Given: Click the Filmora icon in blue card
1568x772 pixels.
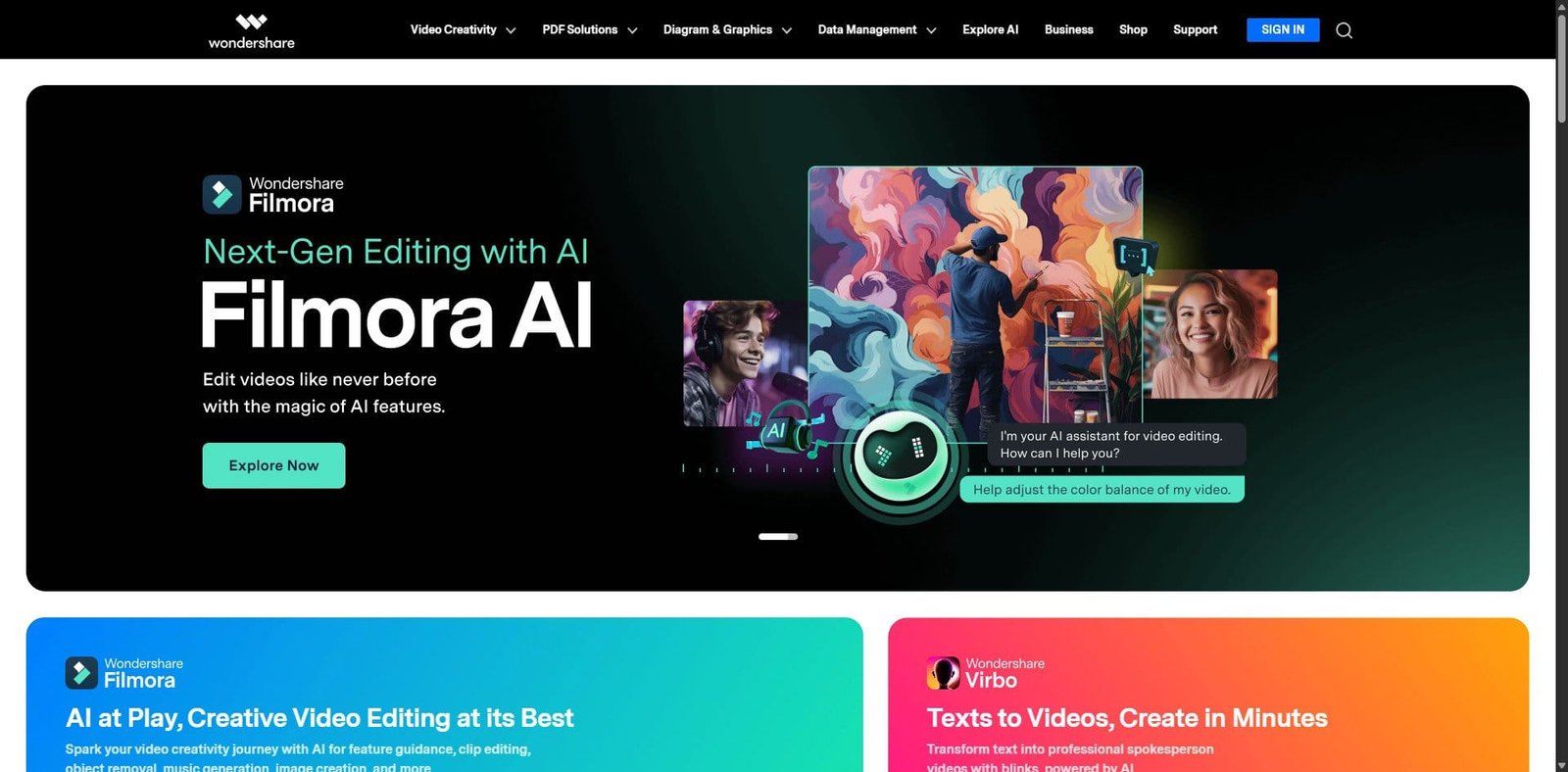Looking at the screenshot, I should pyautogui.click(x=81, y=673).
